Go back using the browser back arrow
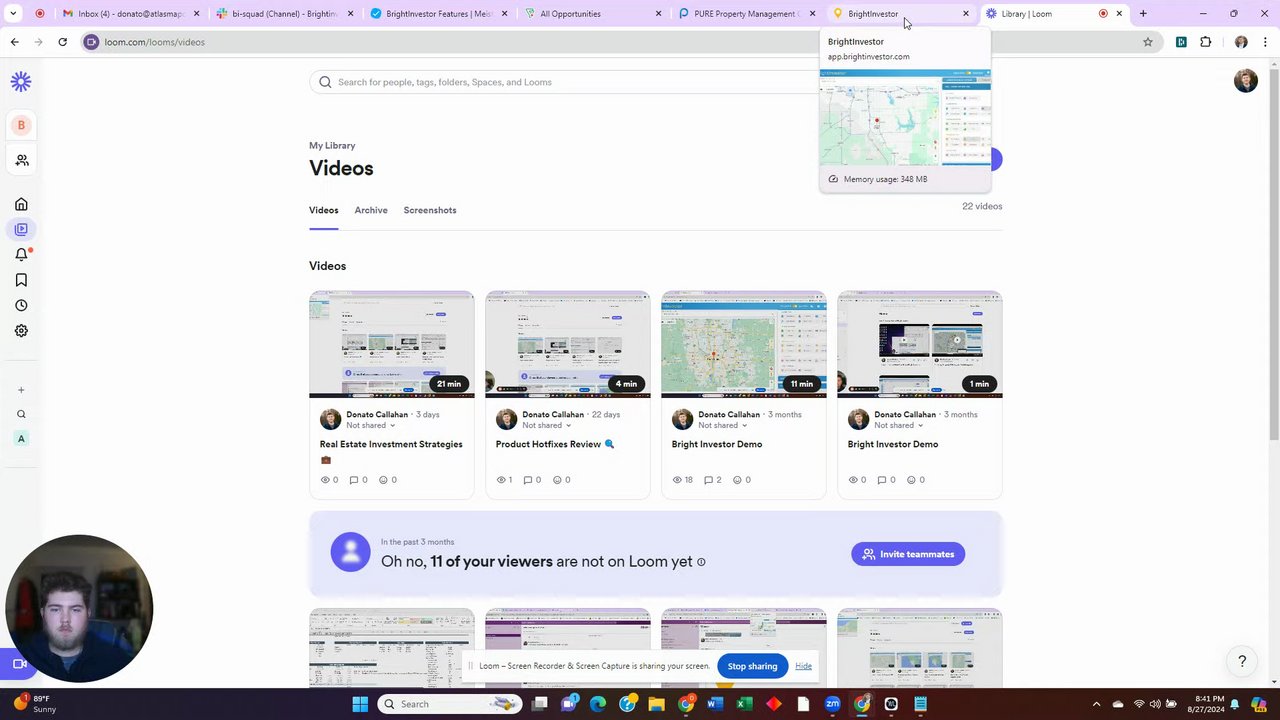This screenshot has height=720, width=1280. click(x=14, y=42)
